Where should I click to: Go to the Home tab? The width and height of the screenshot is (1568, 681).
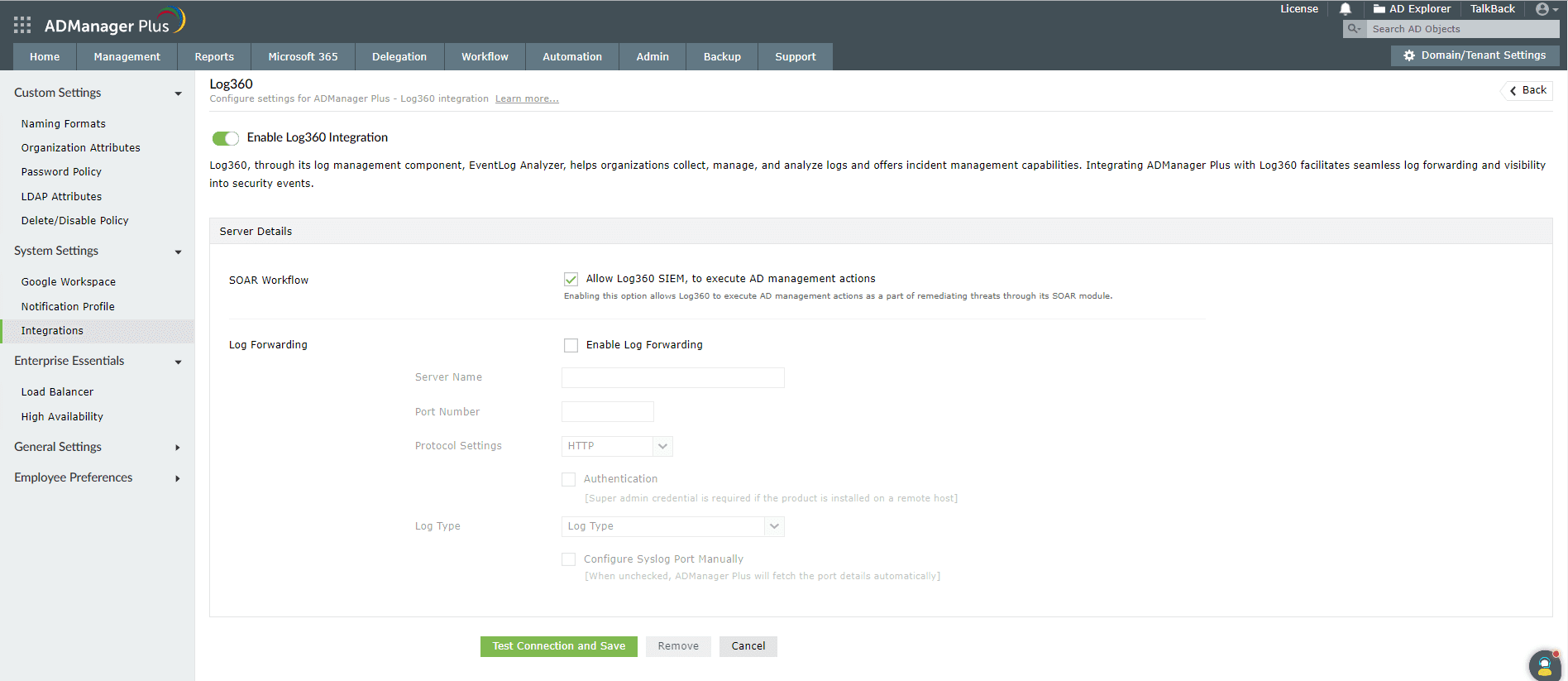click(45, 56)
